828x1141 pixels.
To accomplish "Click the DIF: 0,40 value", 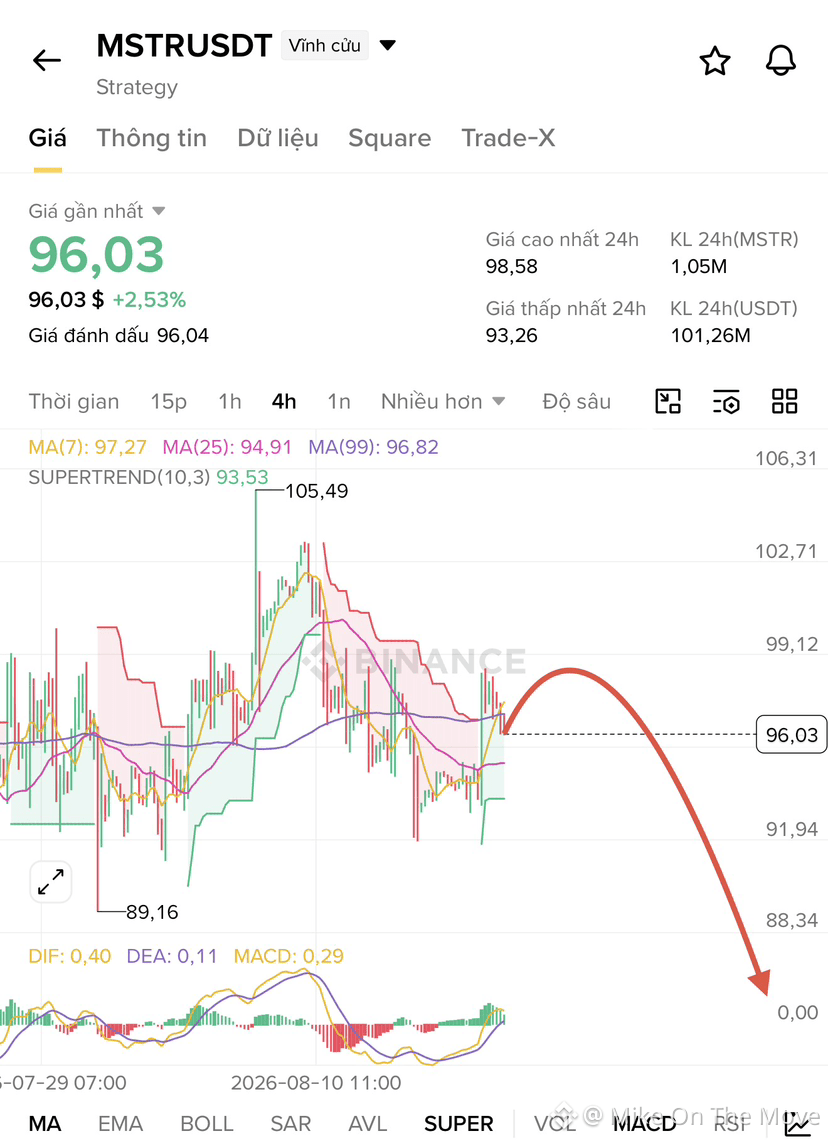I will (70, 955).
